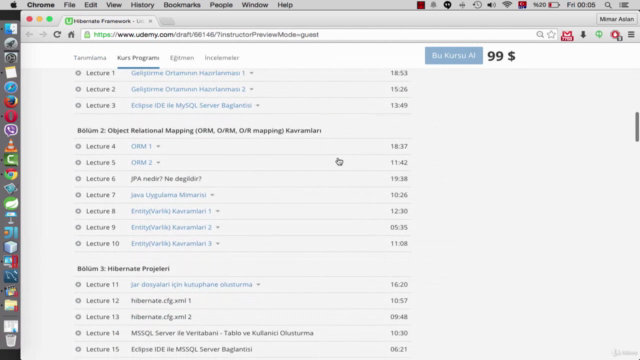Toggle the Lecture 3 completion circle

(78, 105)
